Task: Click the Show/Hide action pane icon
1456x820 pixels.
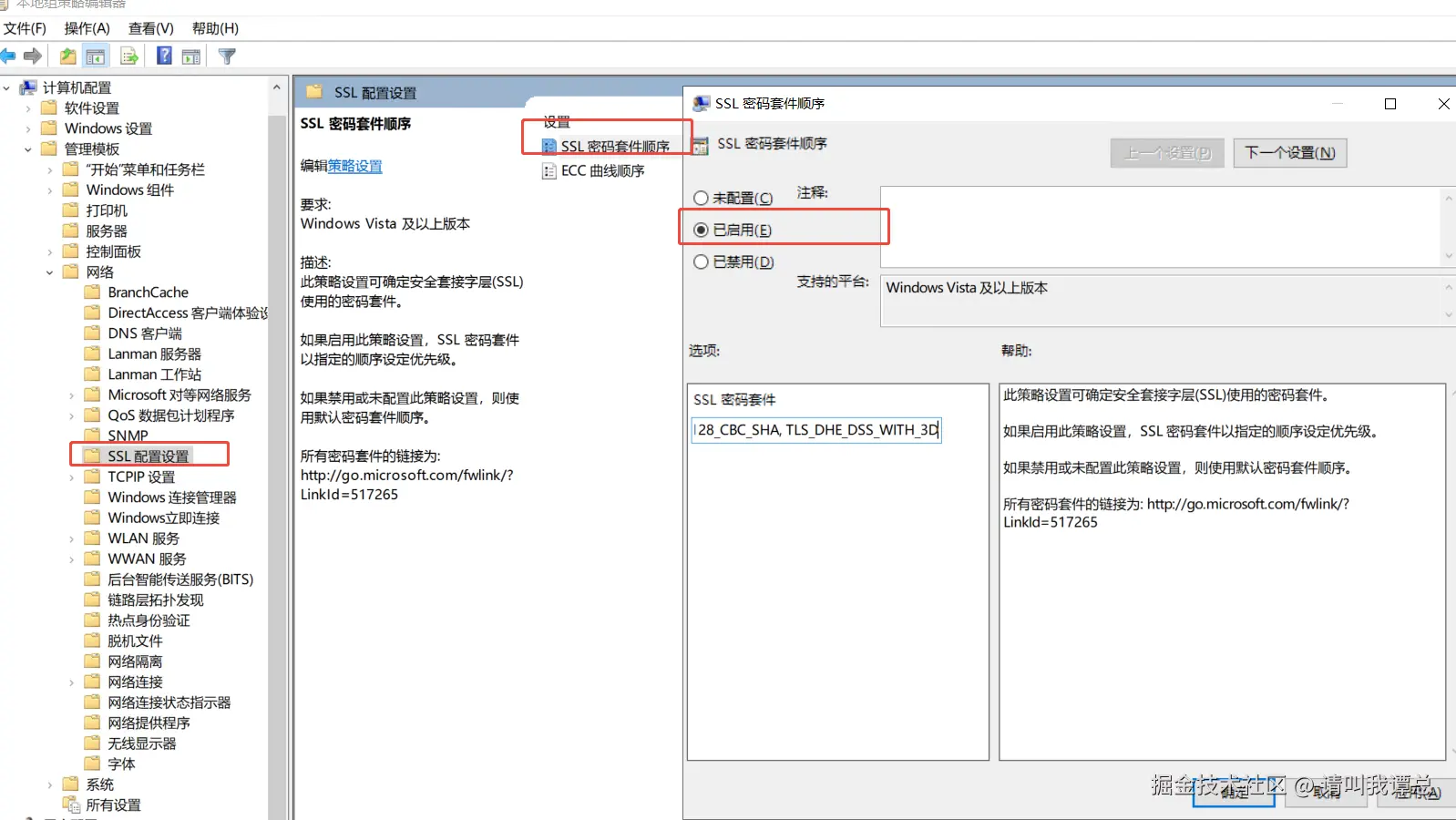Action: coord(191,56)
